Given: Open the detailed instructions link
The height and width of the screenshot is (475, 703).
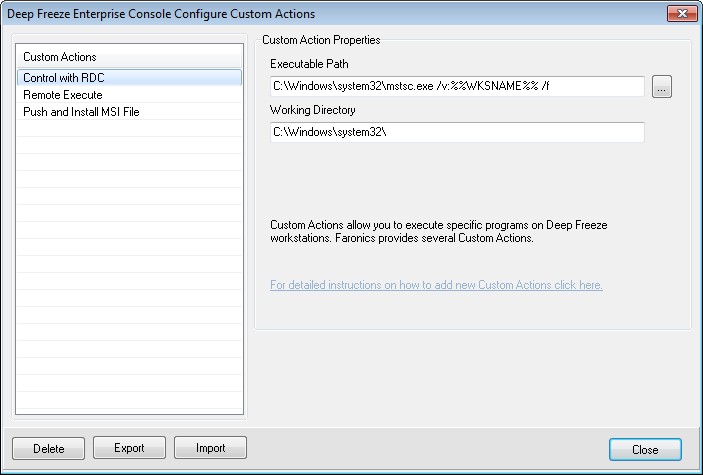Looking at the screenshot, I should click(436, 285).
